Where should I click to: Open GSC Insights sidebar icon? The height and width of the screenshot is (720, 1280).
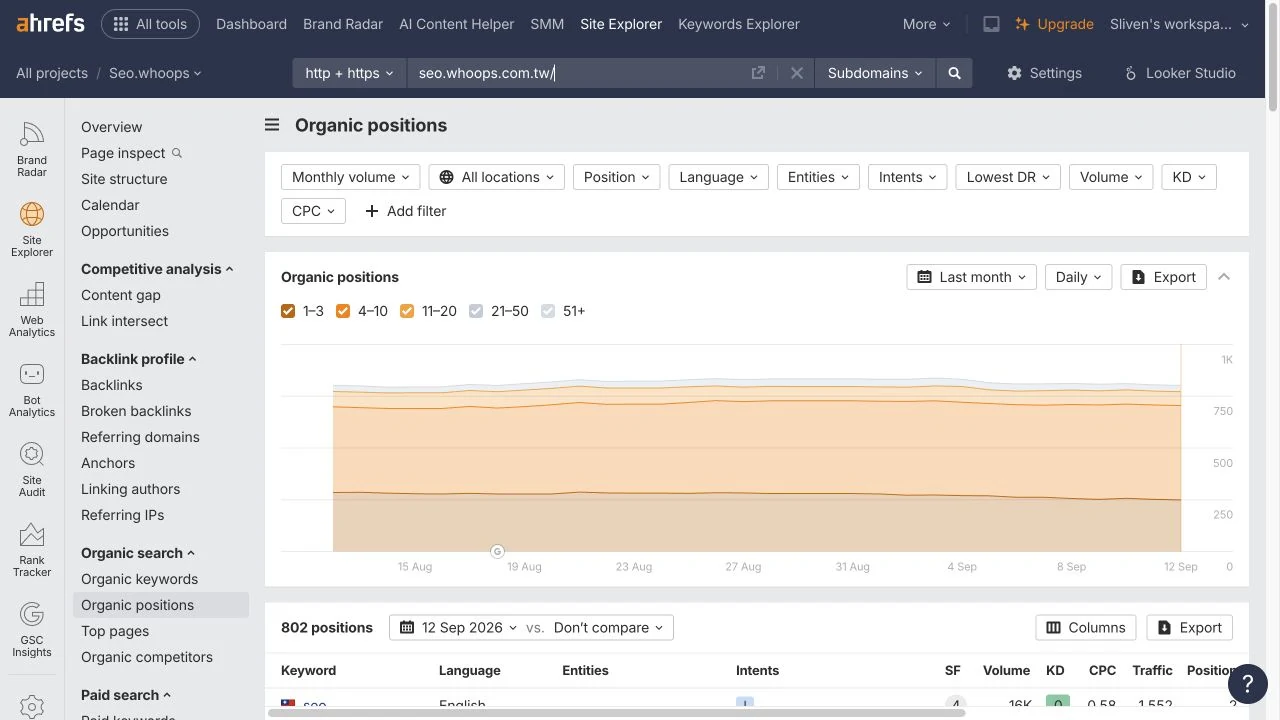click(x=32, y=630)
